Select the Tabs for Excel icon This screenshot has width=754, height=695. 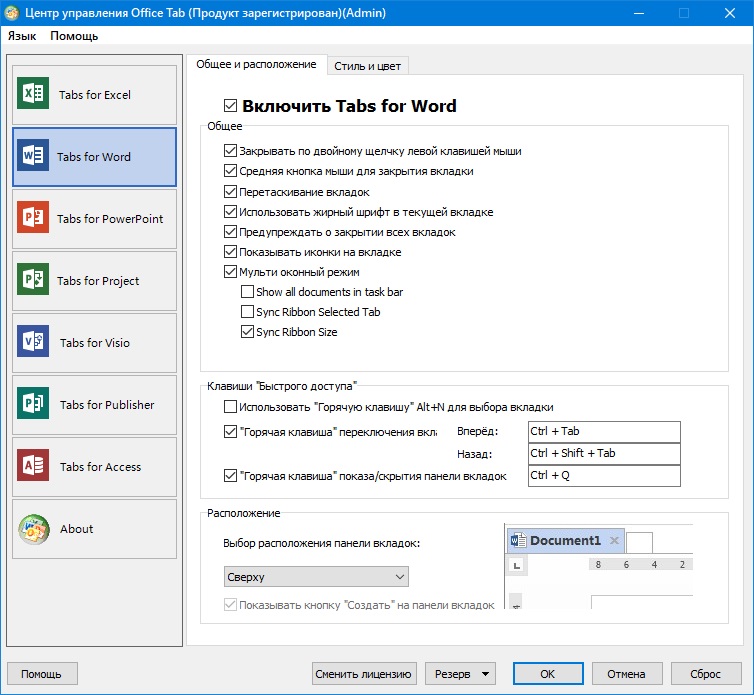[x=33, y=95]
